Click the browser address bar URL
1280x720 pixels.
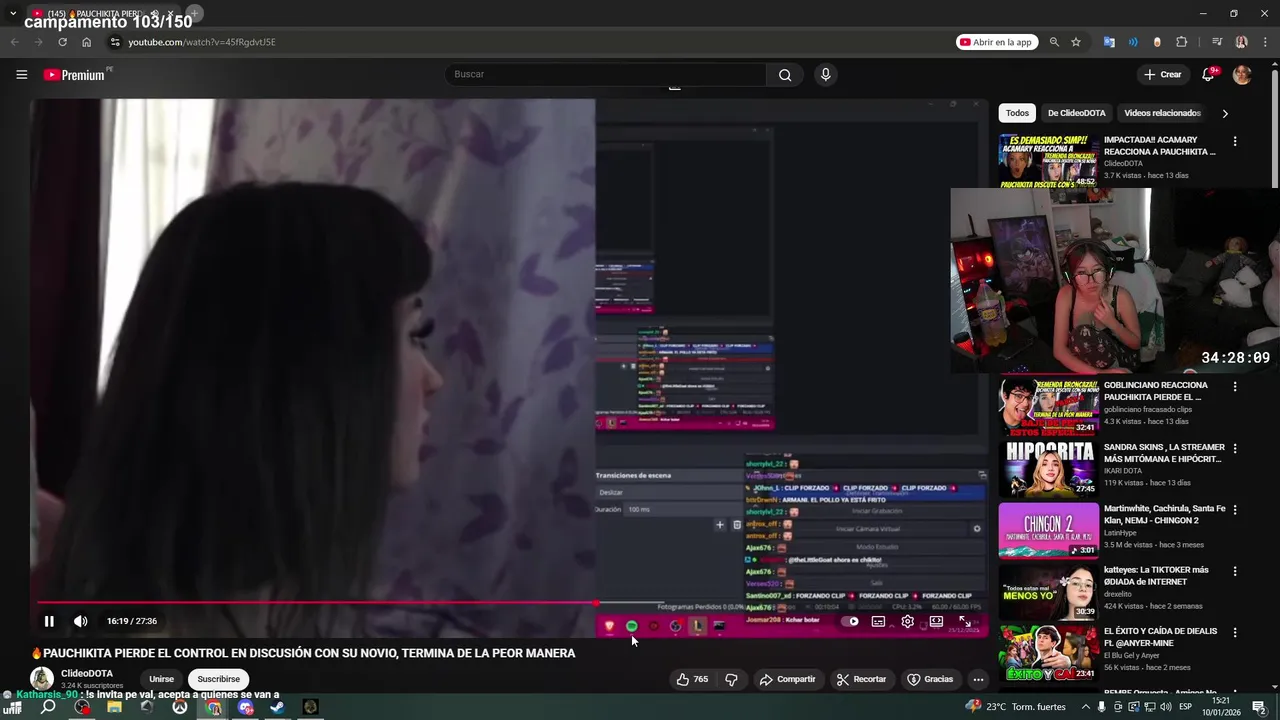202,42
